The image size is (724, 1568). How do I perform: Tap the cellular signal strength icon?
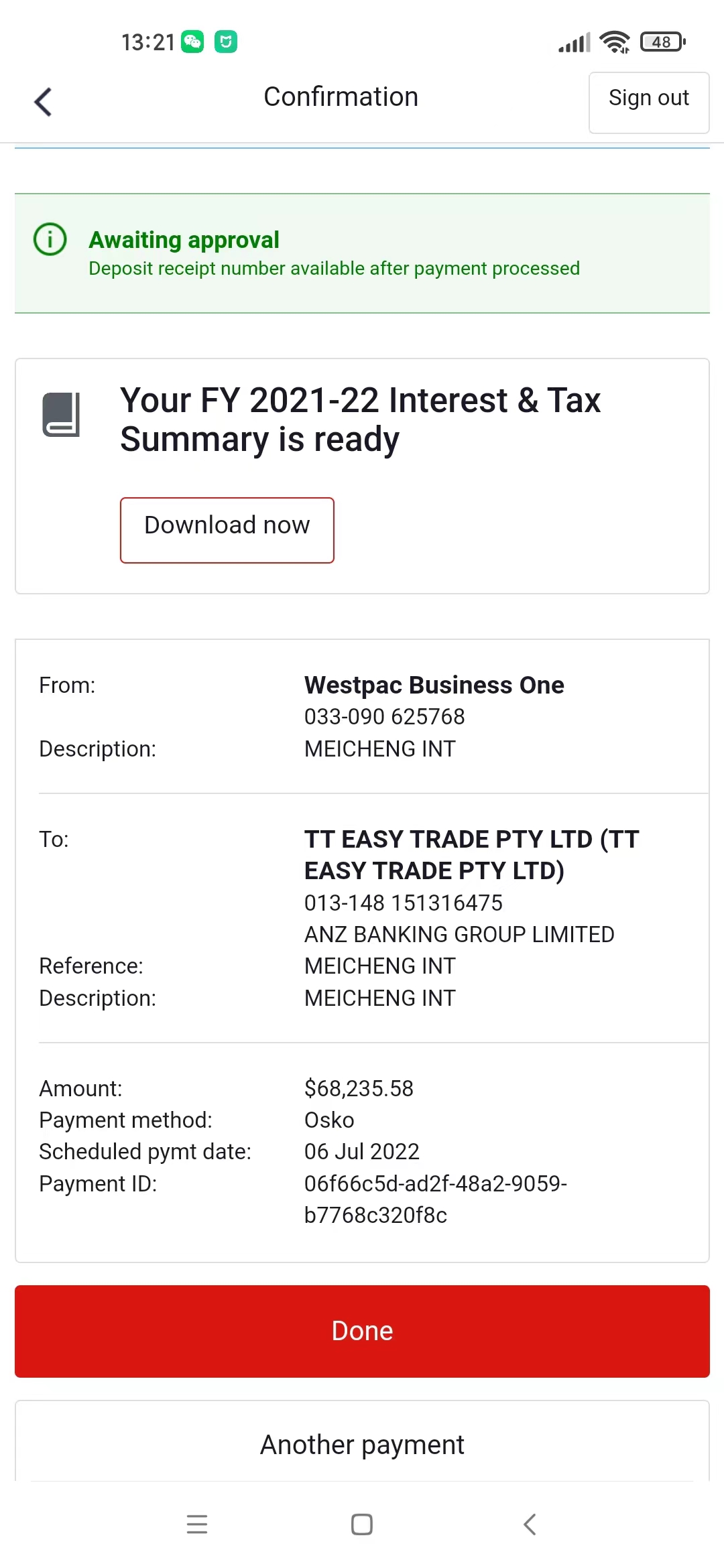tap(575, 42)
